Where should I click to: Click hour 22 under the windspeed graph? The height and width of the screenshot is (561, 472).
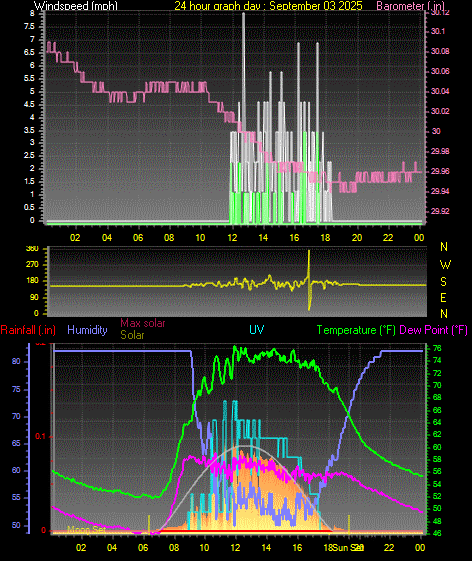point(388,238)
